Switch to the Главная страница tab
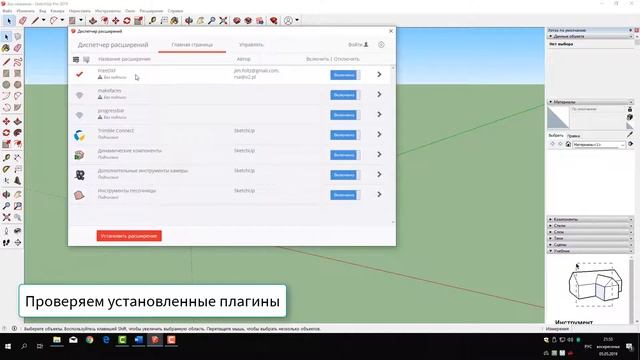Image resolution: width=640 pixels, height=360 pixels. pos(192,44)
